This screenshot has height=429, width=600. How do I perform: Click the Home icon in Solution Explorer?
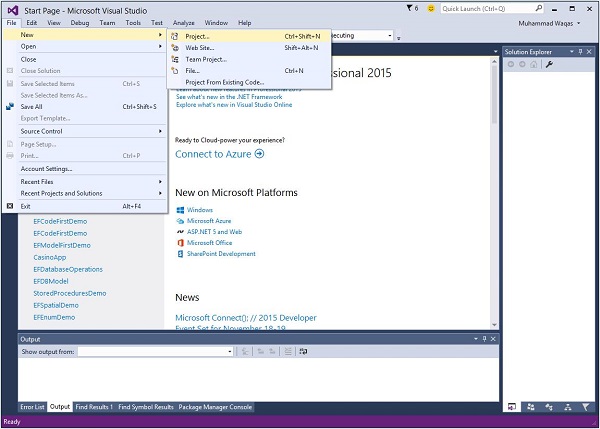(x=531, y=64)
